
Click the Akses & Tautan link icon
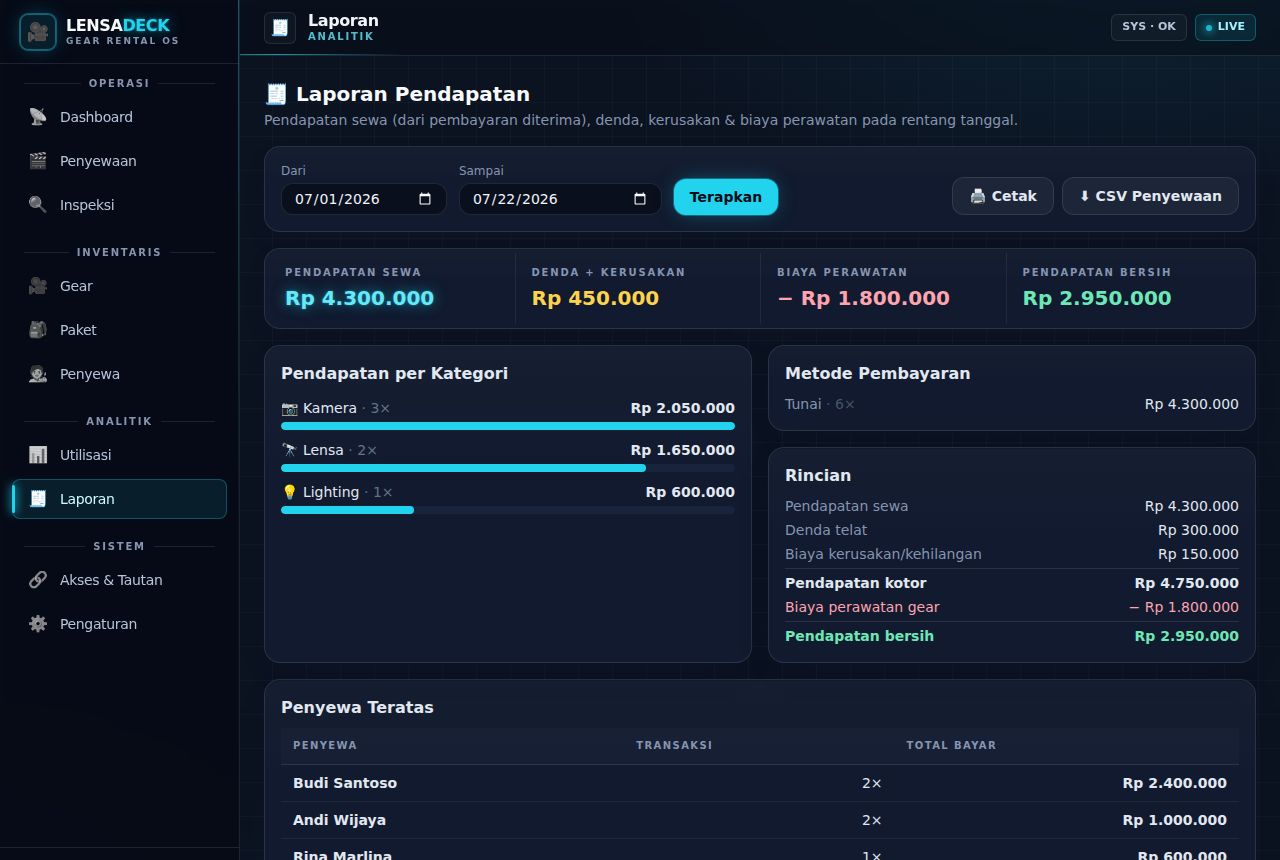tap(38, 580)
